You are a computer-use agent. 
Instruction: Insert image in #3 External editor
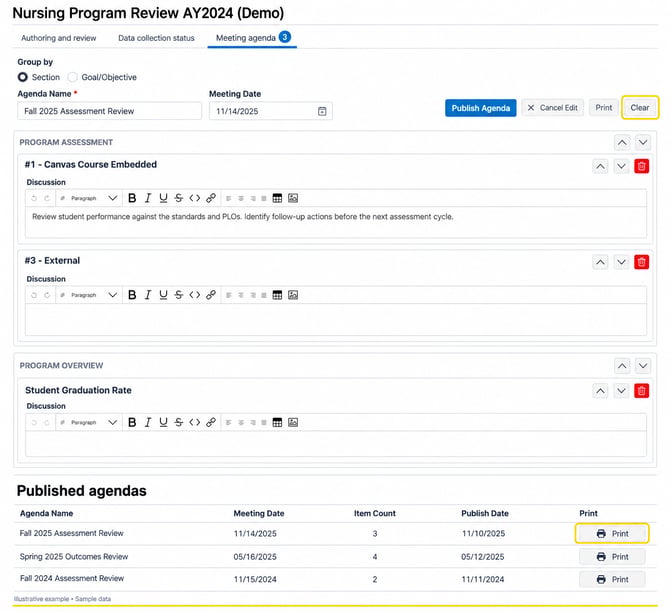[x=293, y=295]
